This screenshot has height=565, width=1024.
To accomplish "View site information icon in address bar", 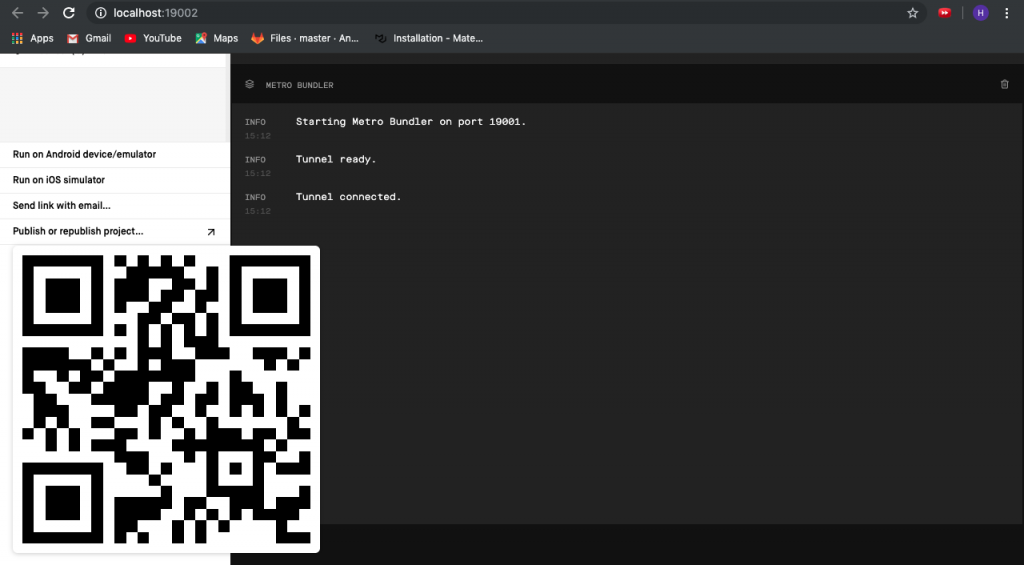I will click(x=101, y=13).
